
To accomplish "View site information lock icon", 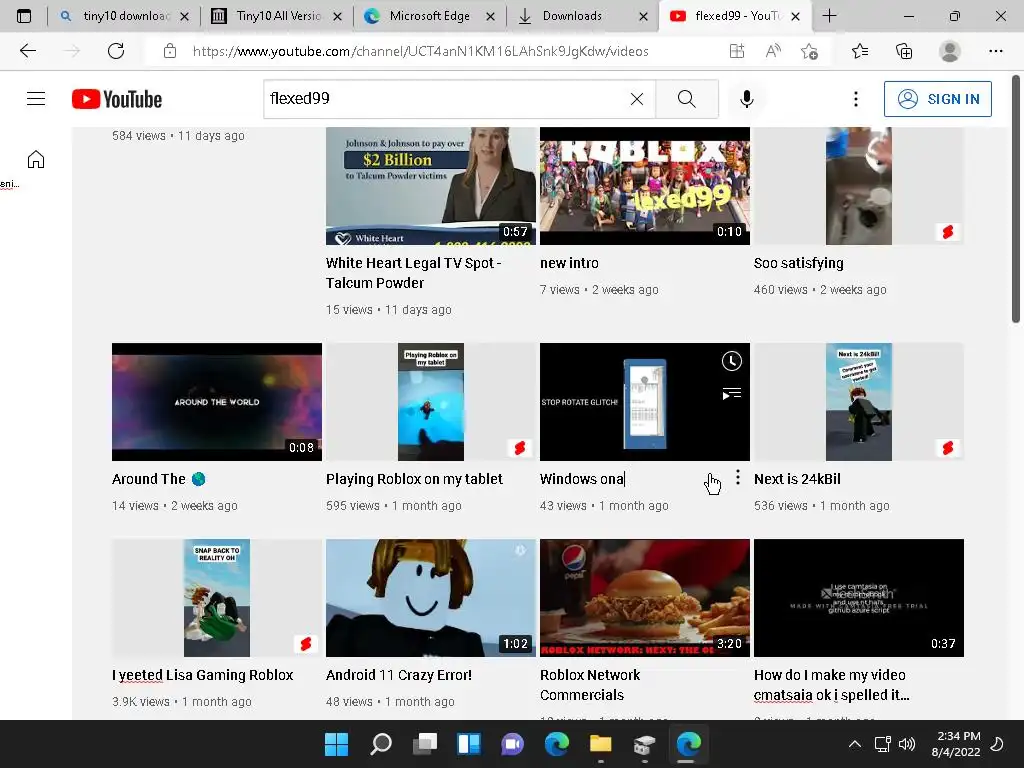I will coord(170,51).
